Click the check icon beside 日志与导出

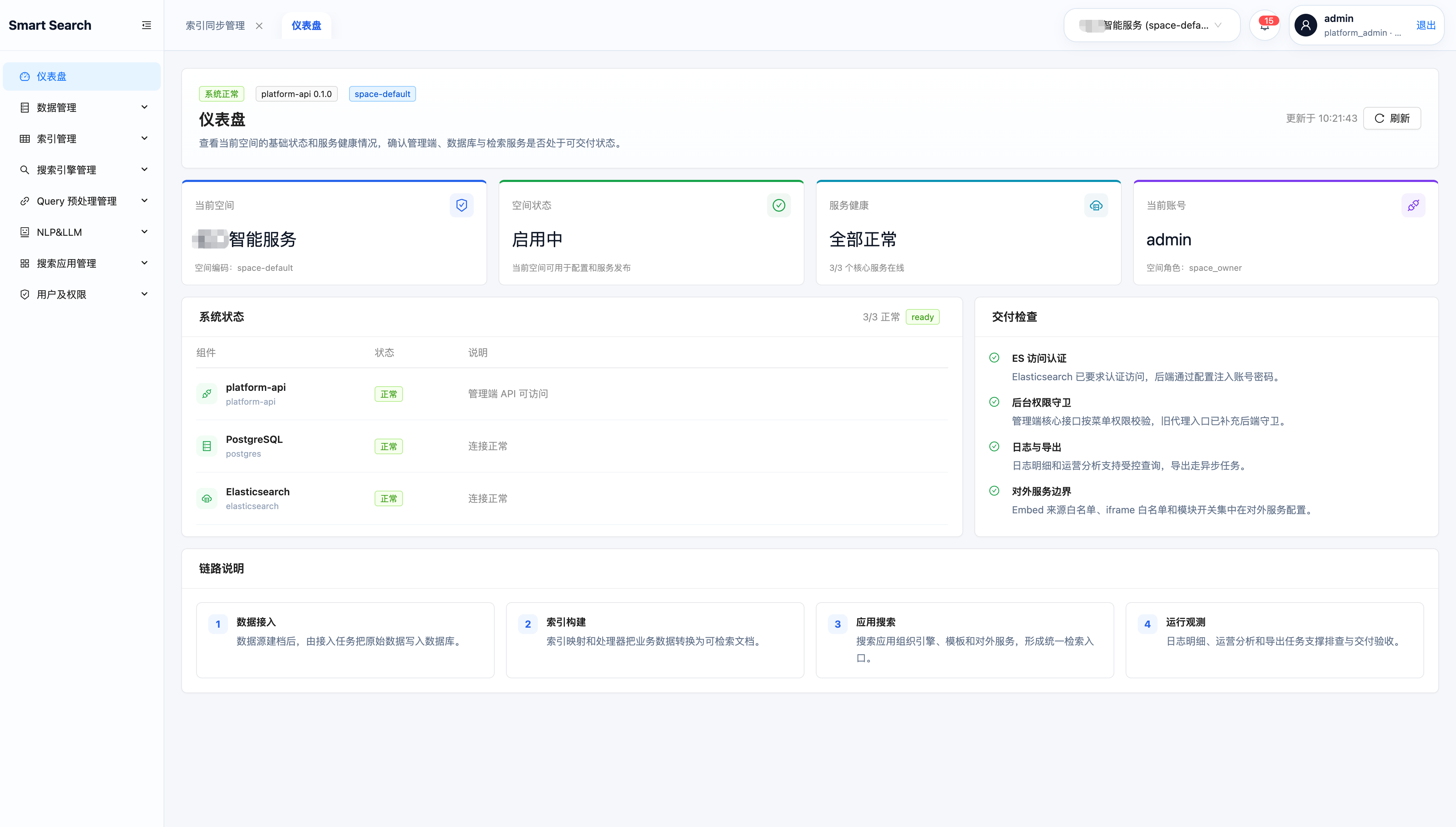point(994,446)
